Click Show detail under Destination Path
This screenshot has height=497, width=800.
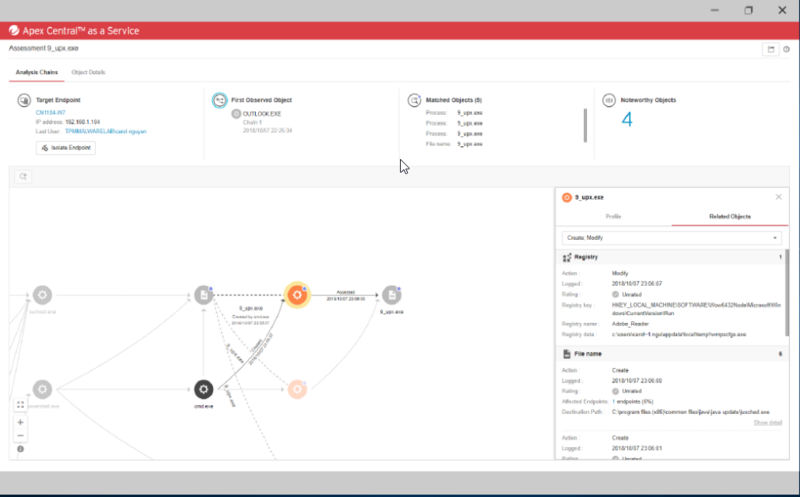pos(767,423)
